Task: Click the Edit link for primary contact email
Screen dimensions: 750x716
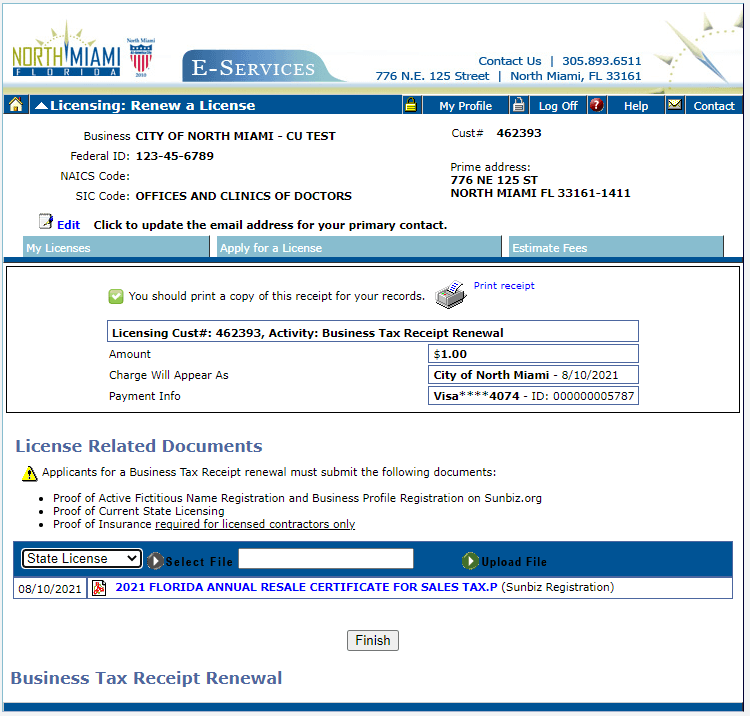Action: pos(68,225)
